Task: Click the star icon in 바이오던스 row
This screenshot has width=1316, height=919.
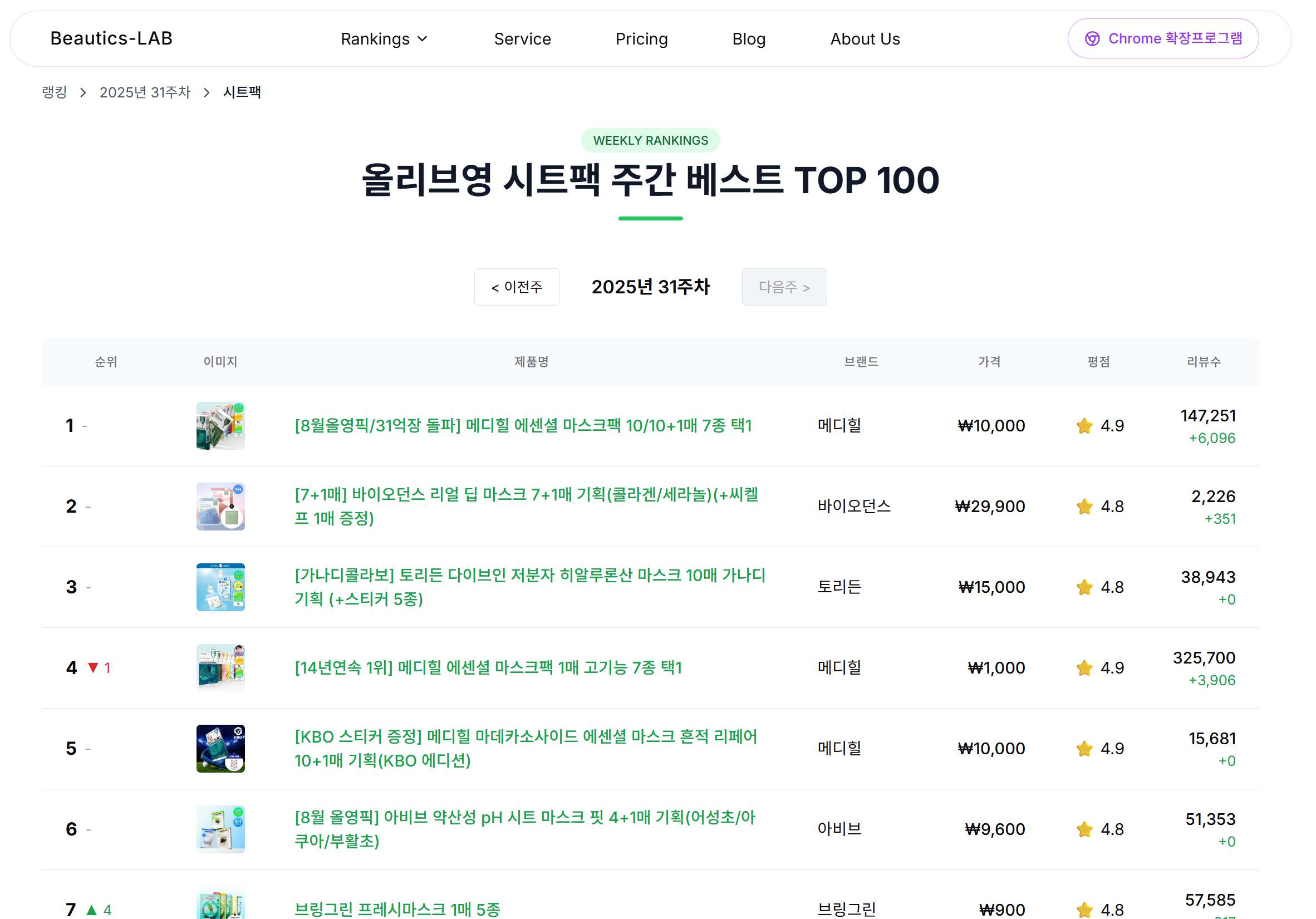Action: pos(1084,507)
